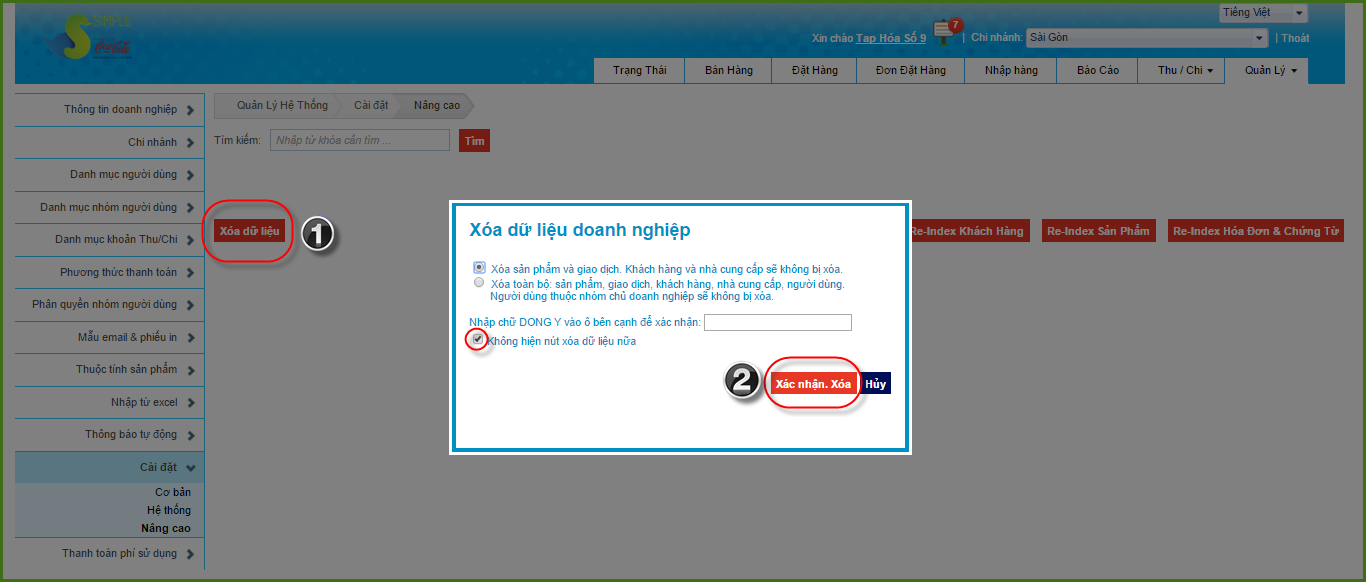Click arrow icon beside Chi nhánh
This screenshot has width=1366, height=582.
pos(190,143)
